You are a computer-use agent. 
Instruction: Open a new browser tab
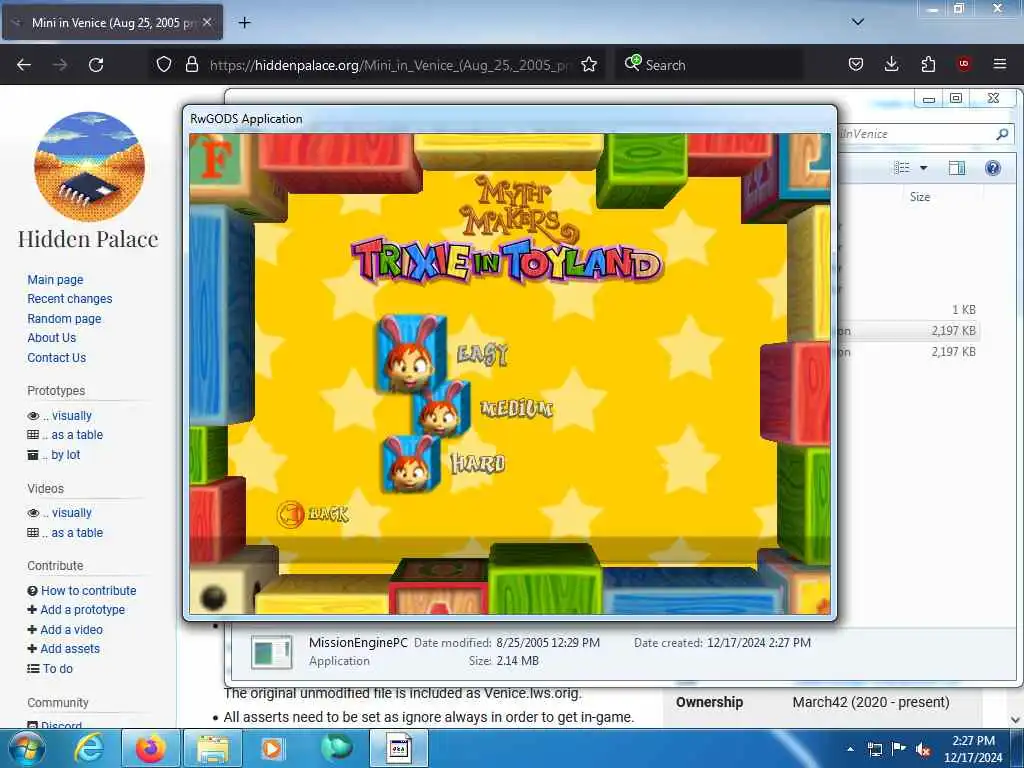[x=244, y=23]
